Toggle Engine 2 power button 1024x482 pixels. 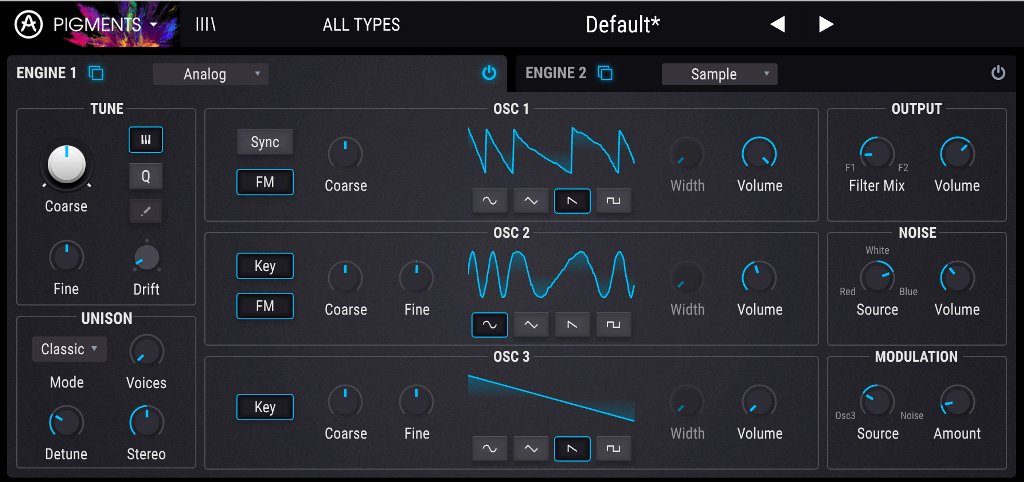pyautogui.click(x=998, y=73)
